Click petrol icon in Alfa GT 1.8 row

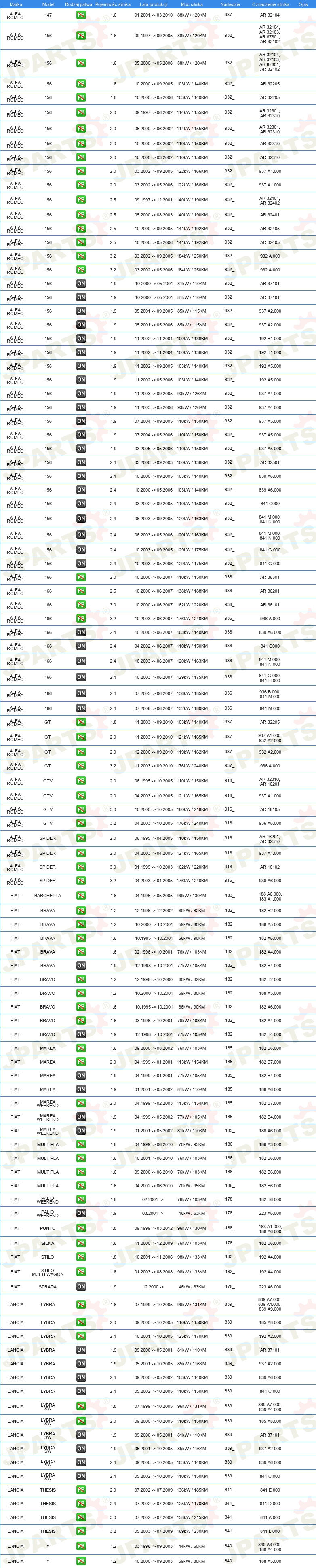(x=81, y=722)
